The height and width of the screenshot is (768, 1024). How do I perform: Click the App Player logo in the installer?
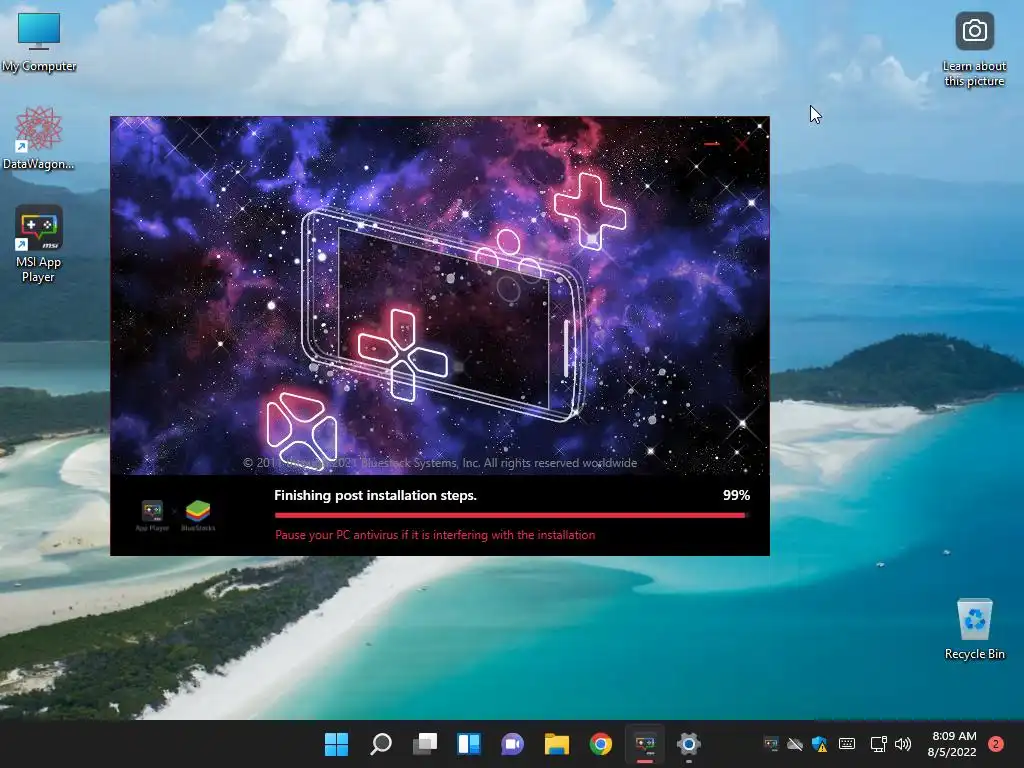tap(152, 515)
